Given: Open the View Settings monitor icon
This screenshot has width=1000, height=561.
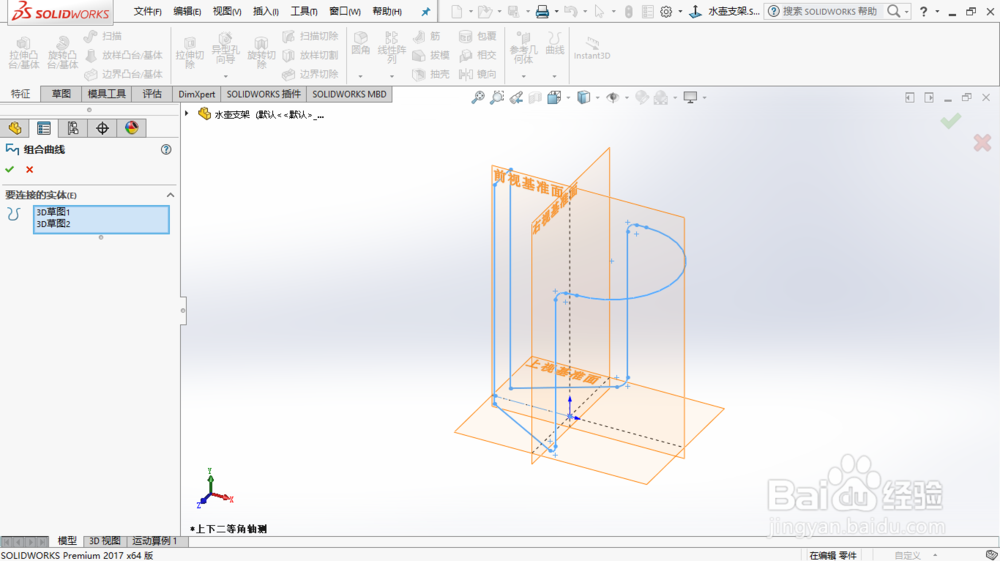Looking at the screenshot, I should 690,98.
